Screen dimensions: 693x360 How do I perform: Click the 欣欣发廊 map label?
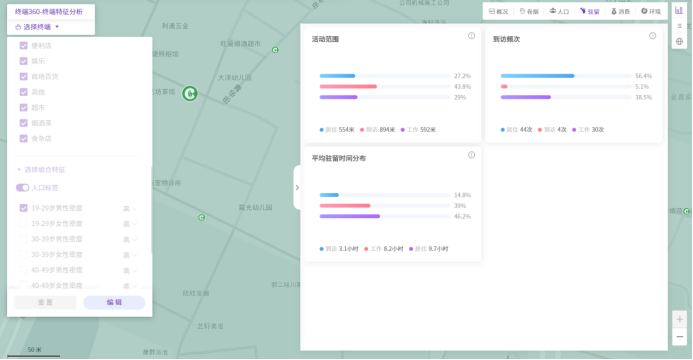pos(196,293)
